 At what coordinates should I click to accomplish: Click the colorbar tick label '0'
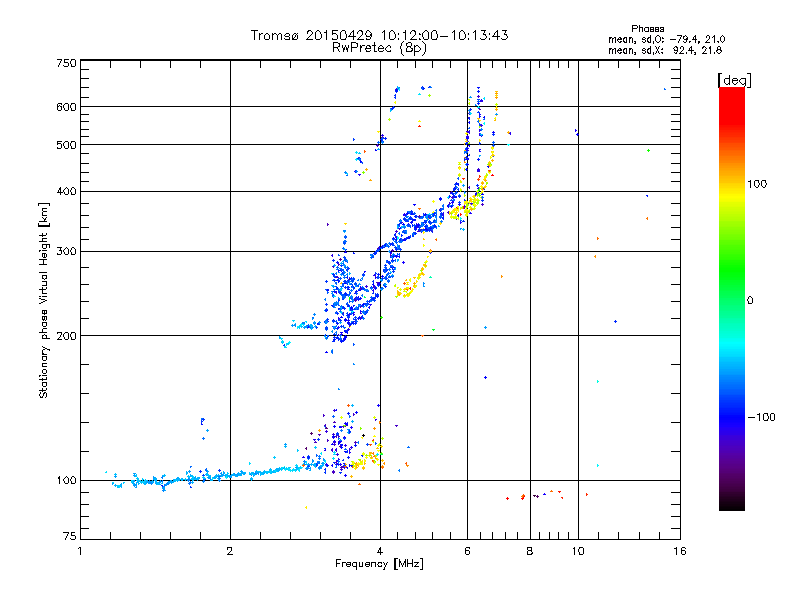750,301
